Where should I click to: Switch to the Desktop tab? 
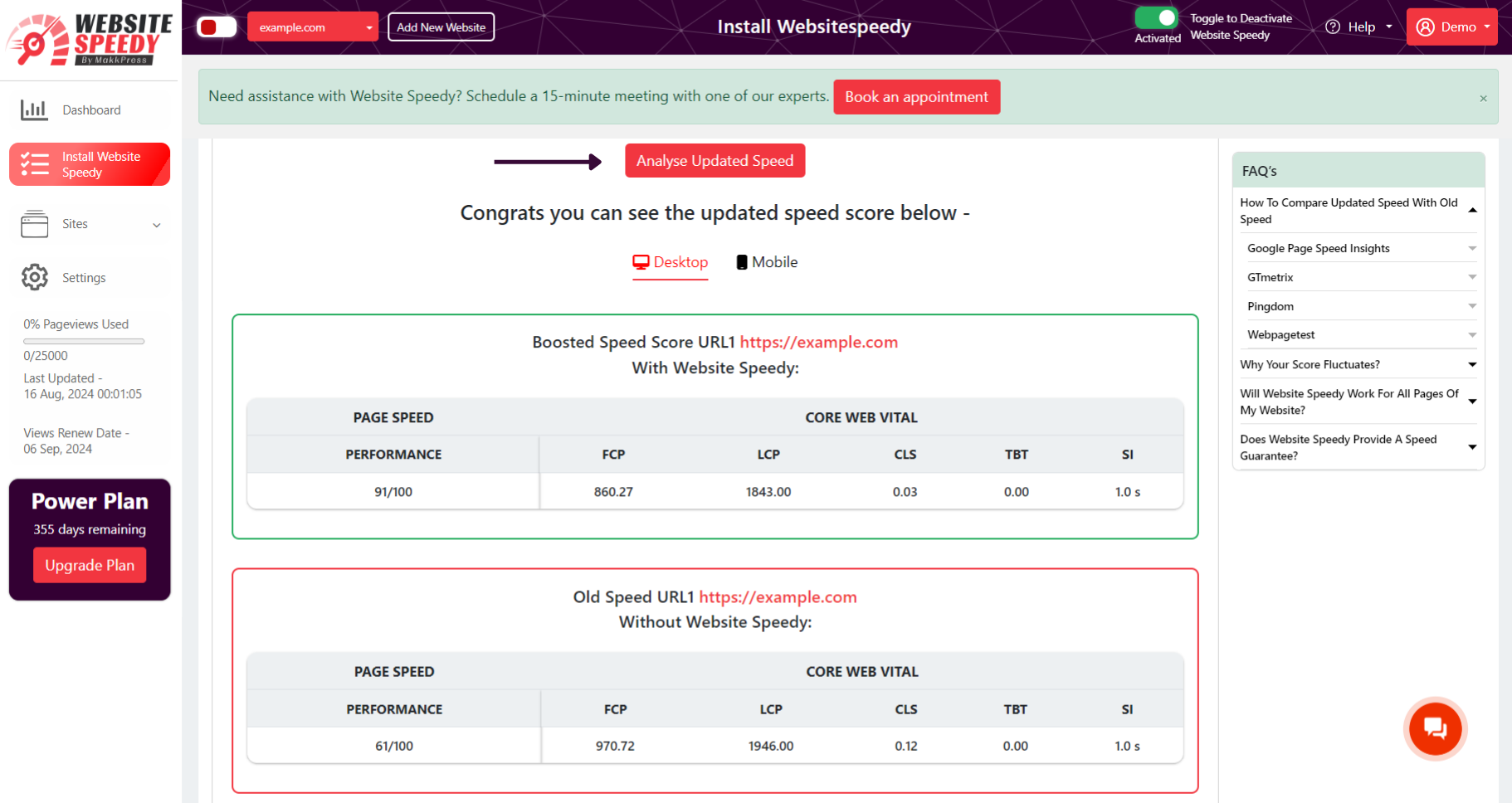[671, 262]
